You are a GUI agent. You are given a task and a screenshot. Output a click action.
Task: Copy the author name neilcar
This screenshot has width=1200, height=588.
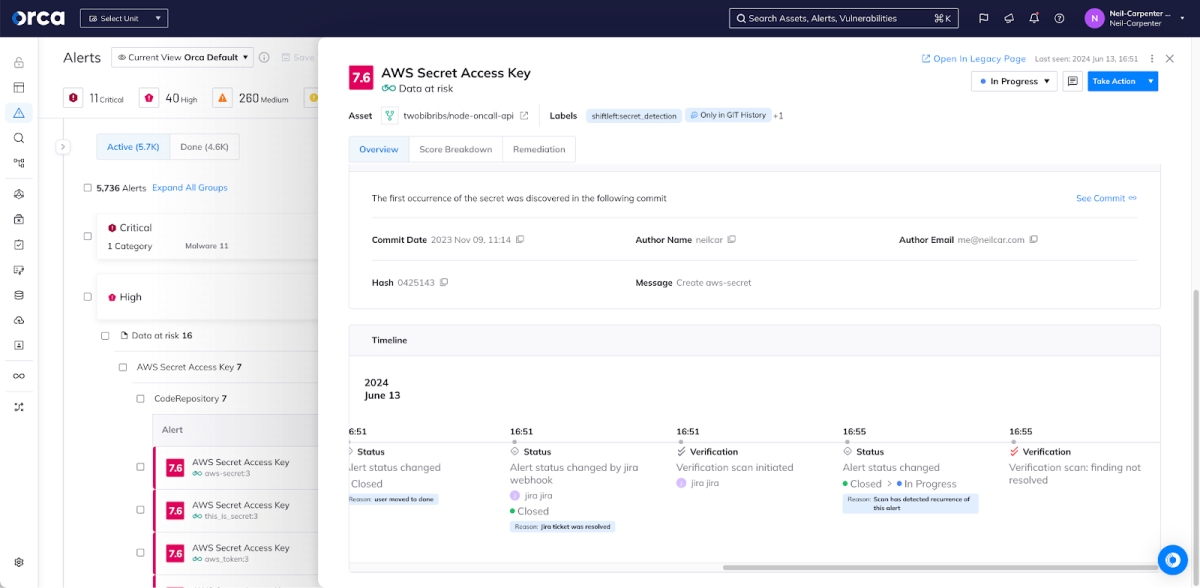pos(732,240)
